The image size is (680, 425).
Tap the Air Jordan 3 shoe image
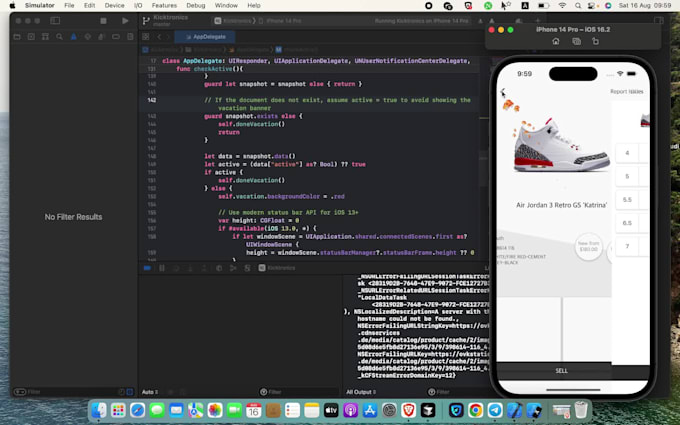click(x=562, y=146)
